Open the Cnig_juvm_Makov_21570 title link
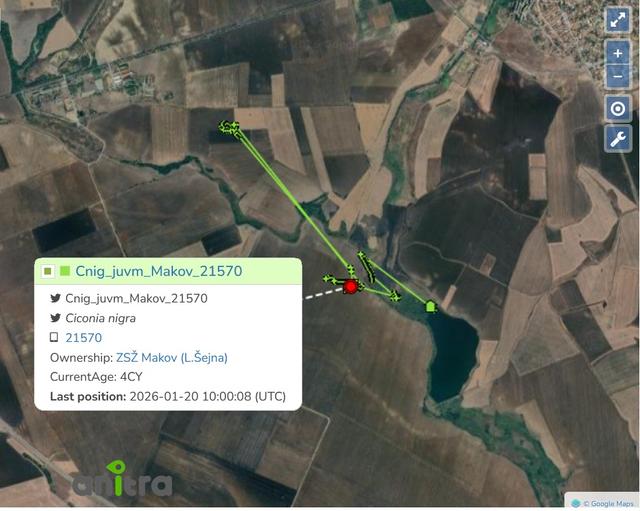640x511 pixels. pos(159,271)
